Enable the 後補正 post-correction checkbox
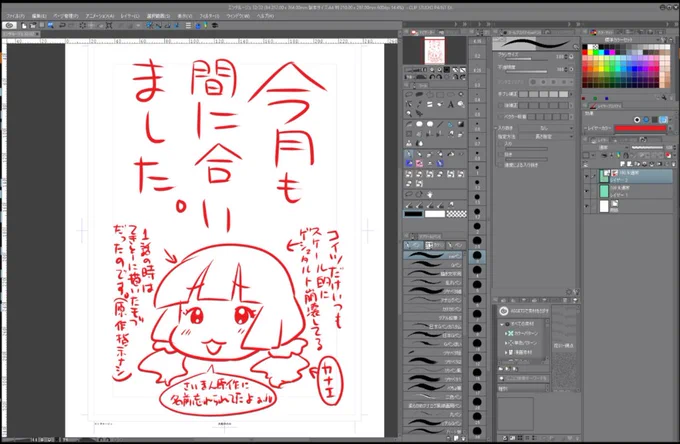The height and width of the screenshot is (444, 680). click(500, 105)
